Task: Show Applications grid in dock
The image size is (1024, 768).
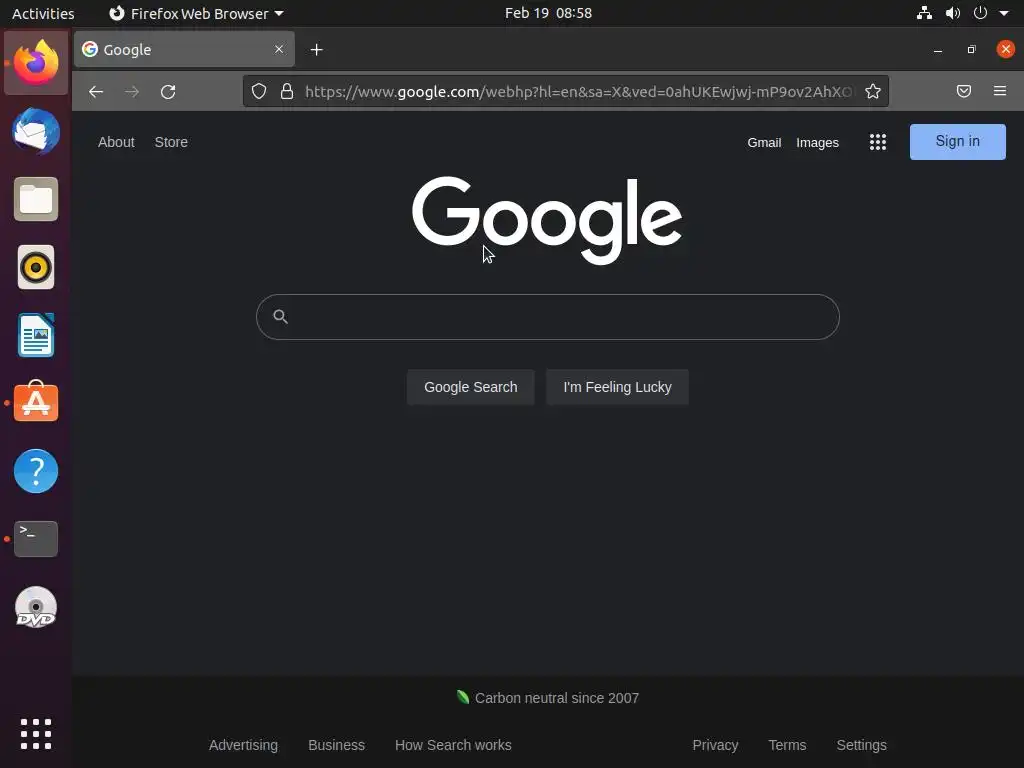Action: 36,734
